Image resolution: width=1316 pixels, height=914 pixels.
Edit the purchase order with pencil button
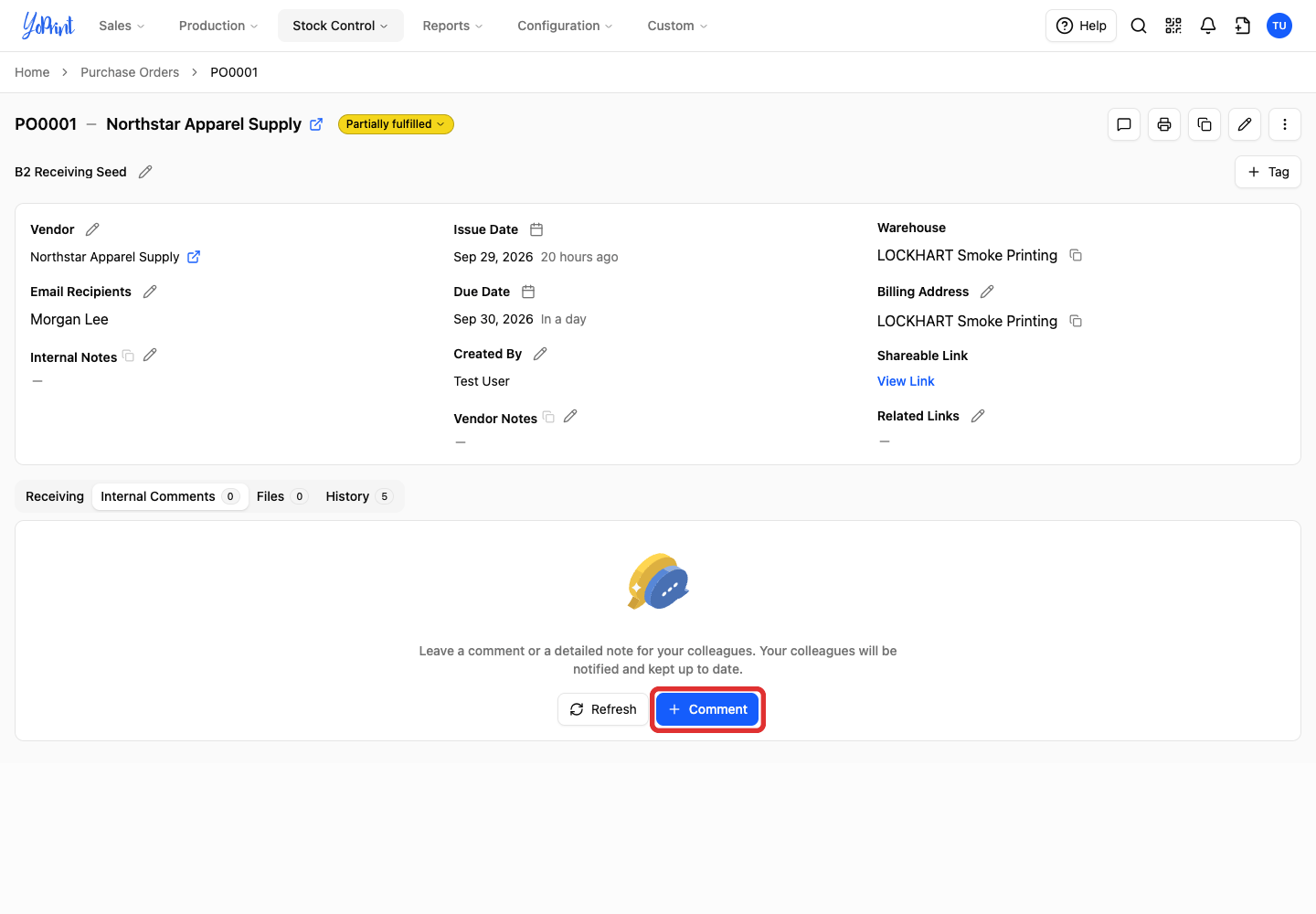tap(1245, 124)
